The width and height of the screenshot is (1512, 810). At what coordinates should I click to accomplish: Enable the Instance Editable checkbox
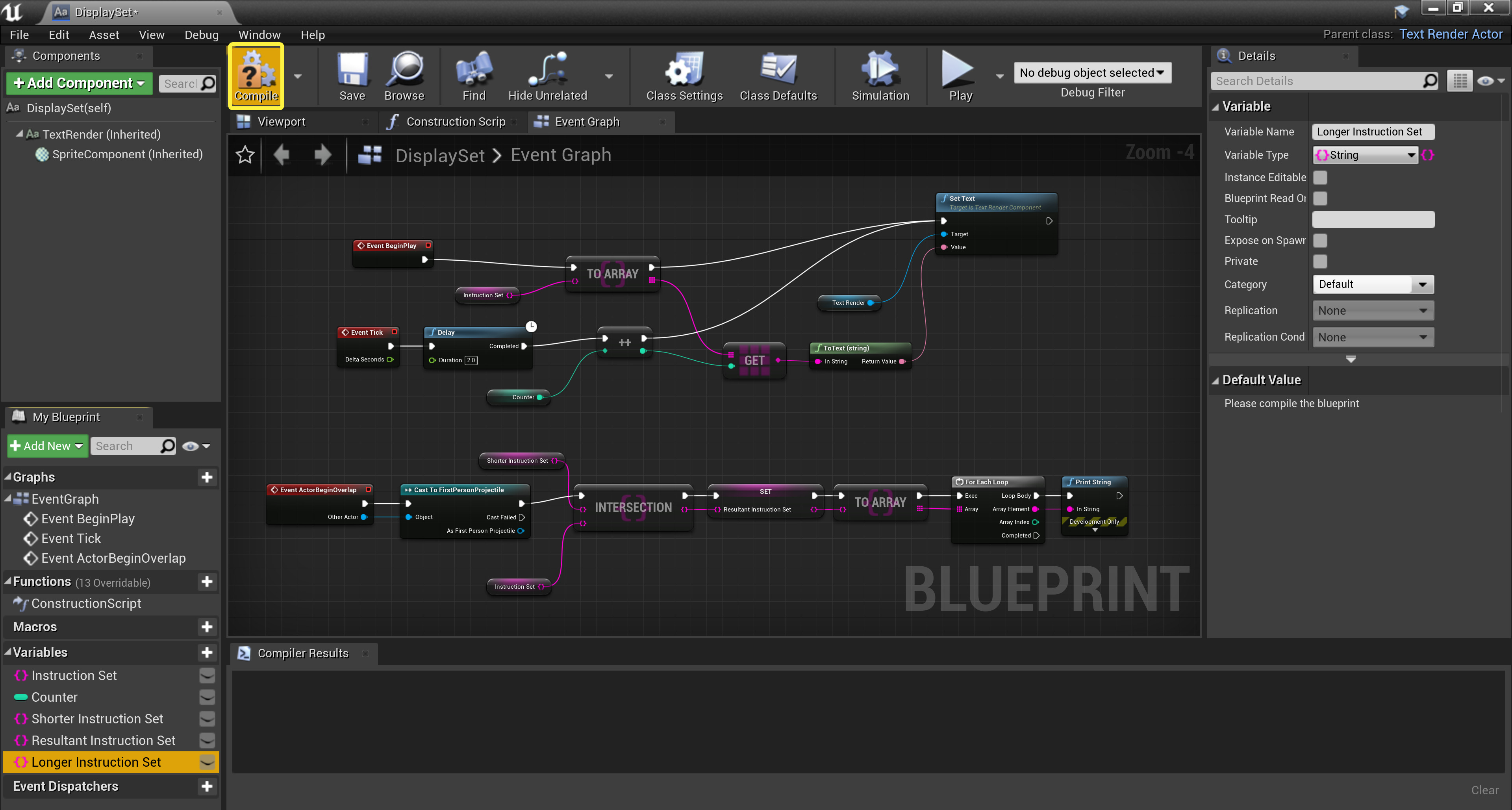1320,177
